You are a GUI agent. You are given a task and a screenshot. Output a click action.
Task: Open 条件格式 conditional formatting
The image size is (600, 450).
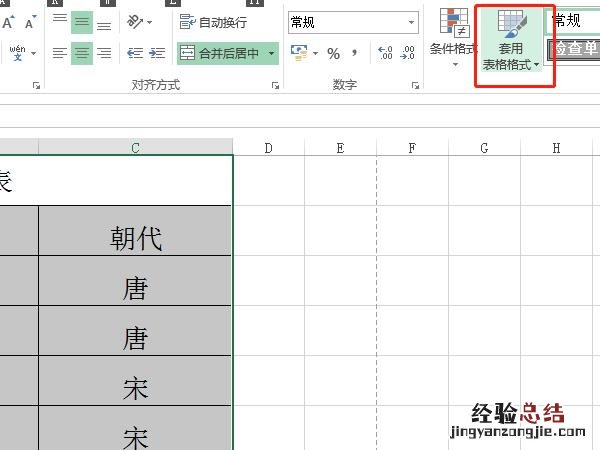click(454, 38)
